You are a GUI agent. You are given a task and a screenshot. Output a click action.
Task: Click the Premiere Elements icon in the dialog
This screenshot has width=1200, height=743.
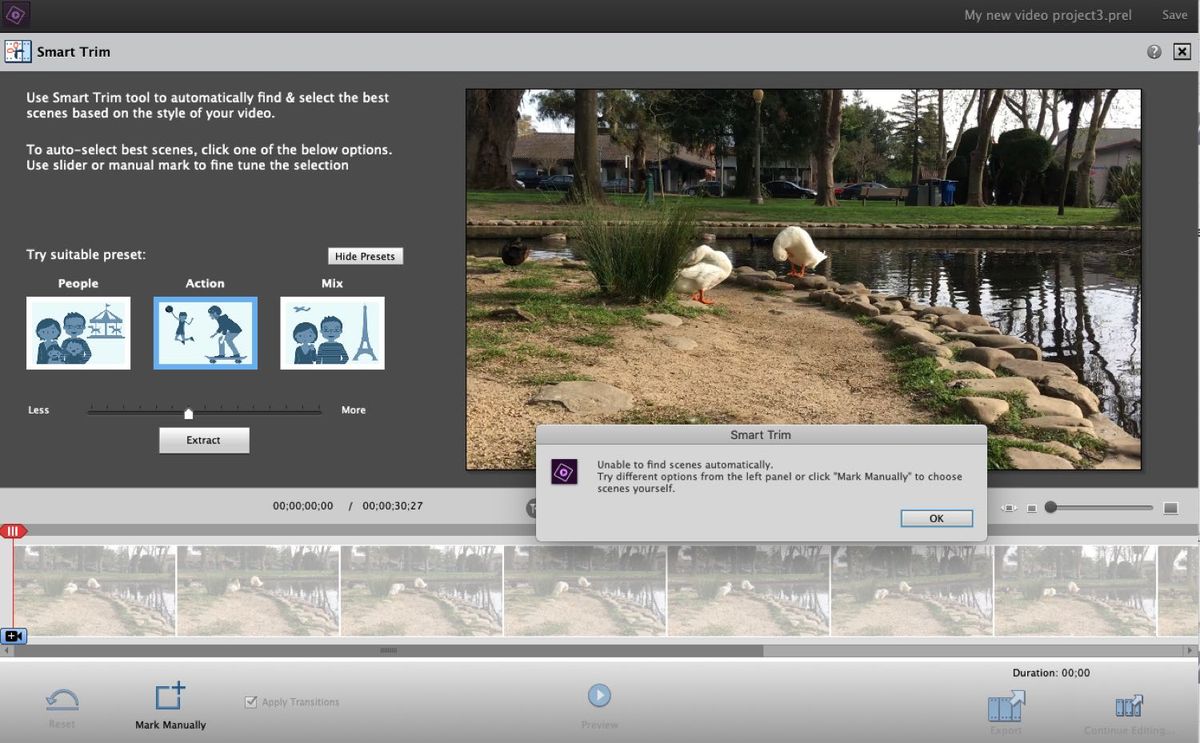(564, 472)
